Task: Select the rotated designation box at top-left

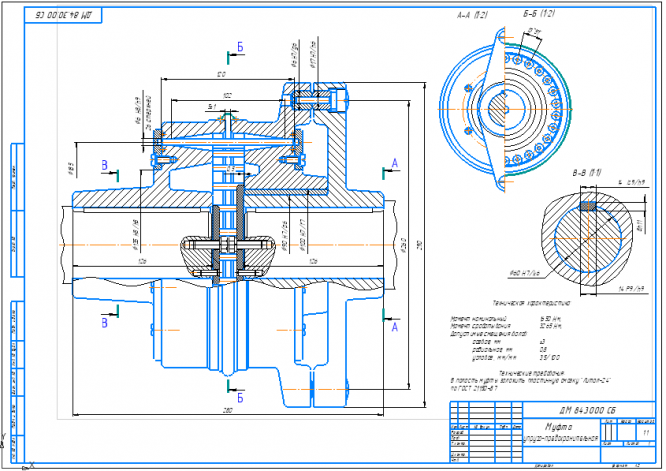Action: pos(64,15)
